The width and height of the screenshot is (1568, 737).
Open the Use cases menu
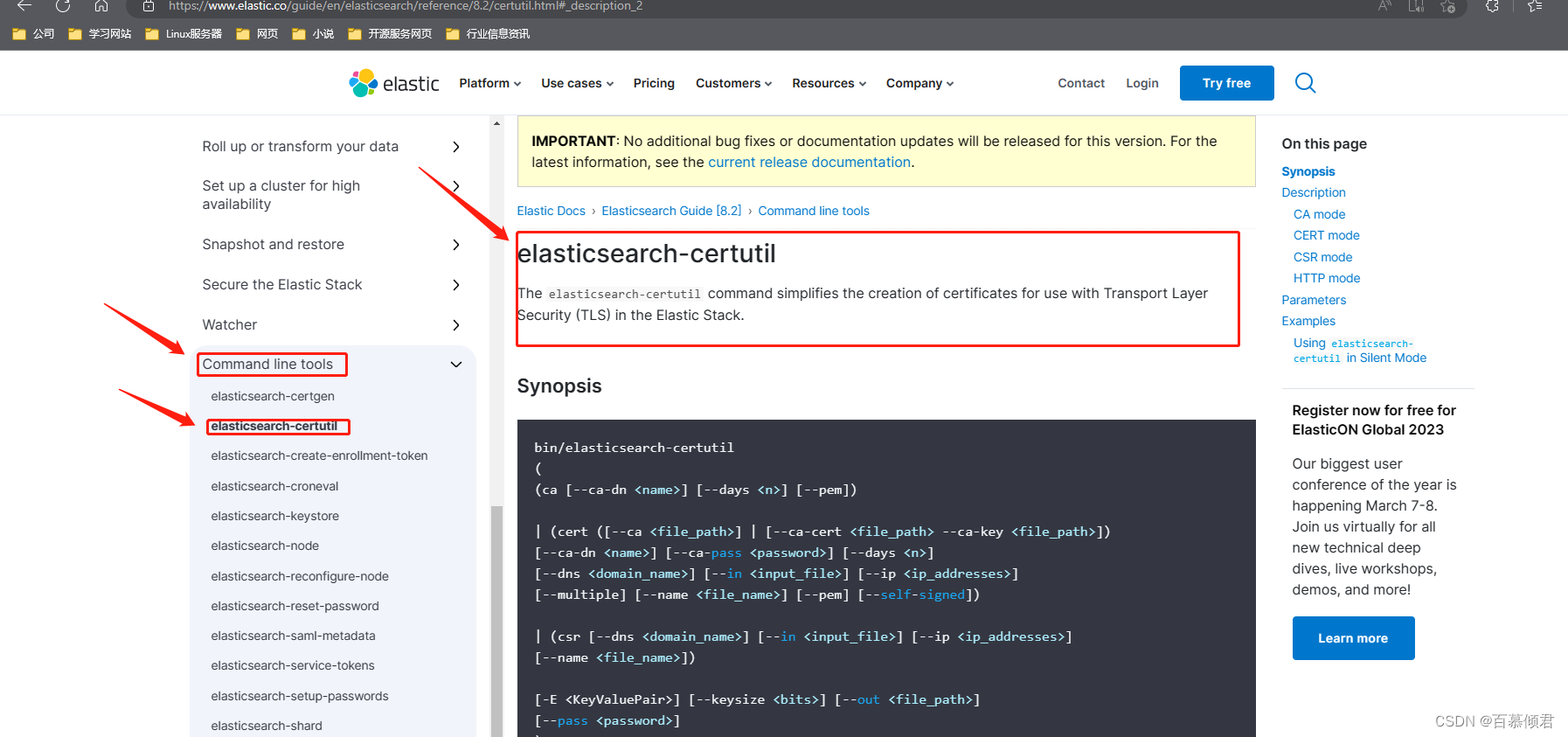click(578, 83)
